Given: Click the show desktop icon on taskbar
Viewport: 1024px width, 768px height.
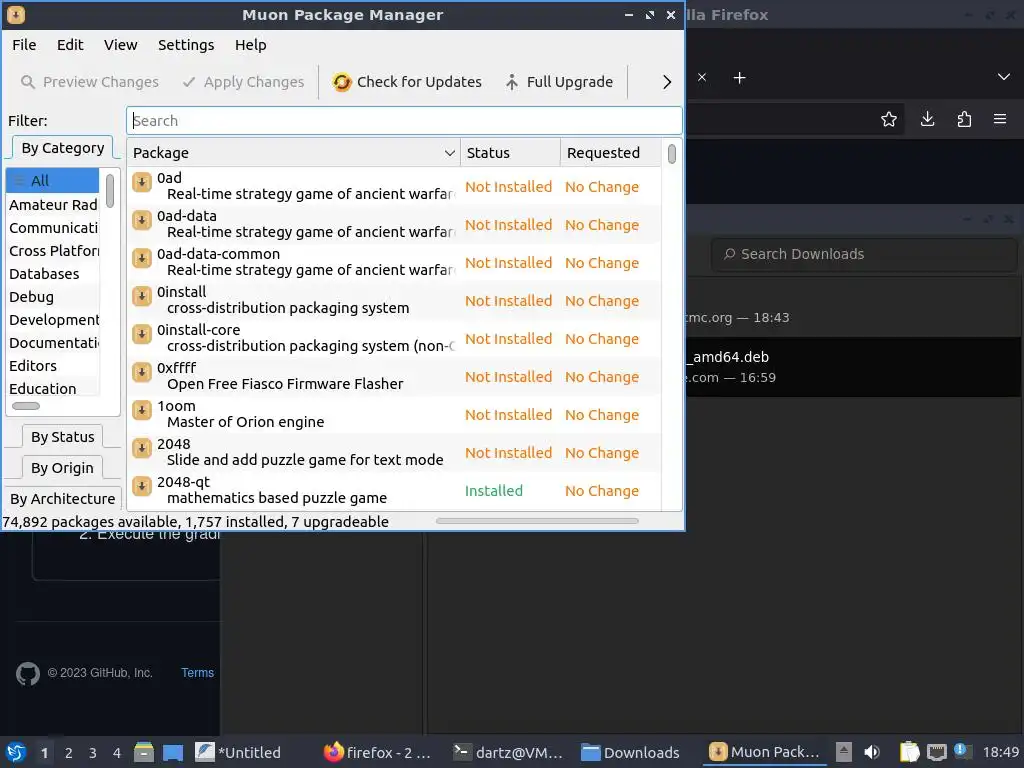Looking at the screenshot, I should click(173, 752).
